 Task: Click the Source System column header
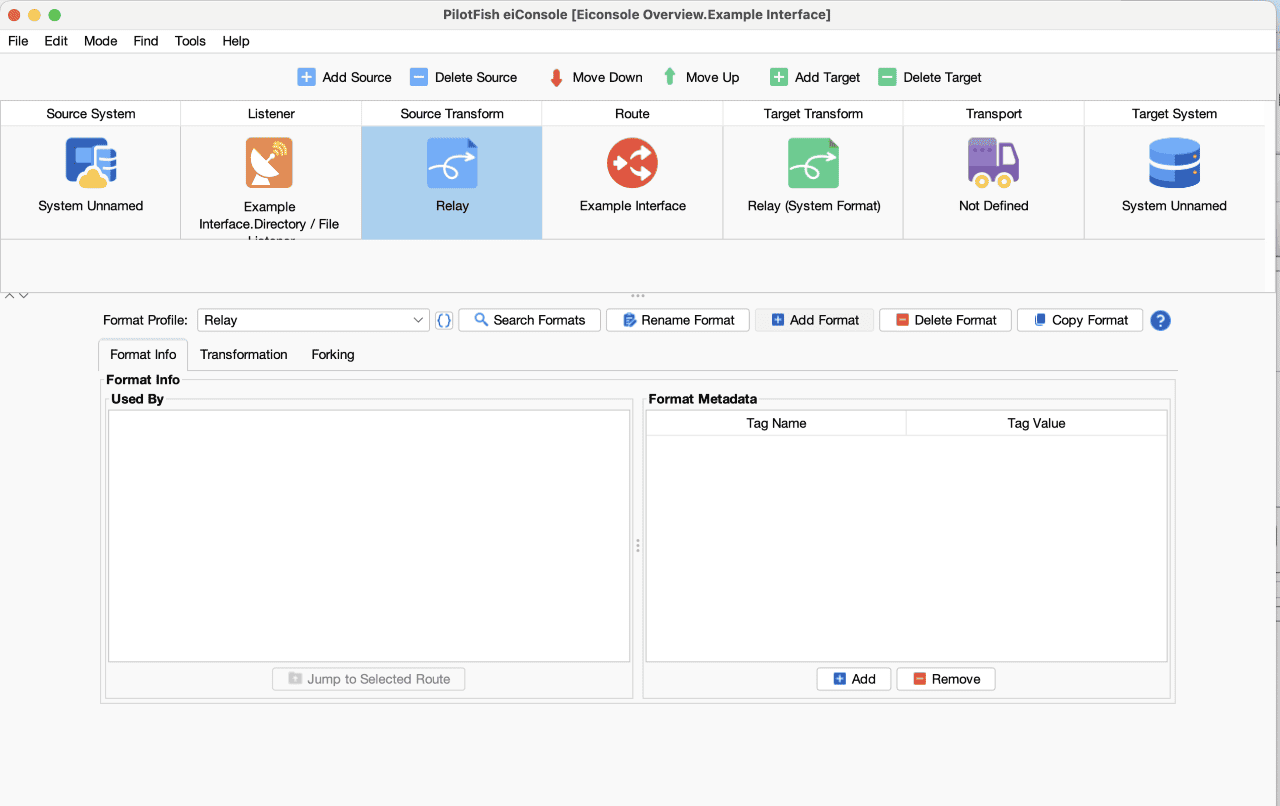[91, 113]
